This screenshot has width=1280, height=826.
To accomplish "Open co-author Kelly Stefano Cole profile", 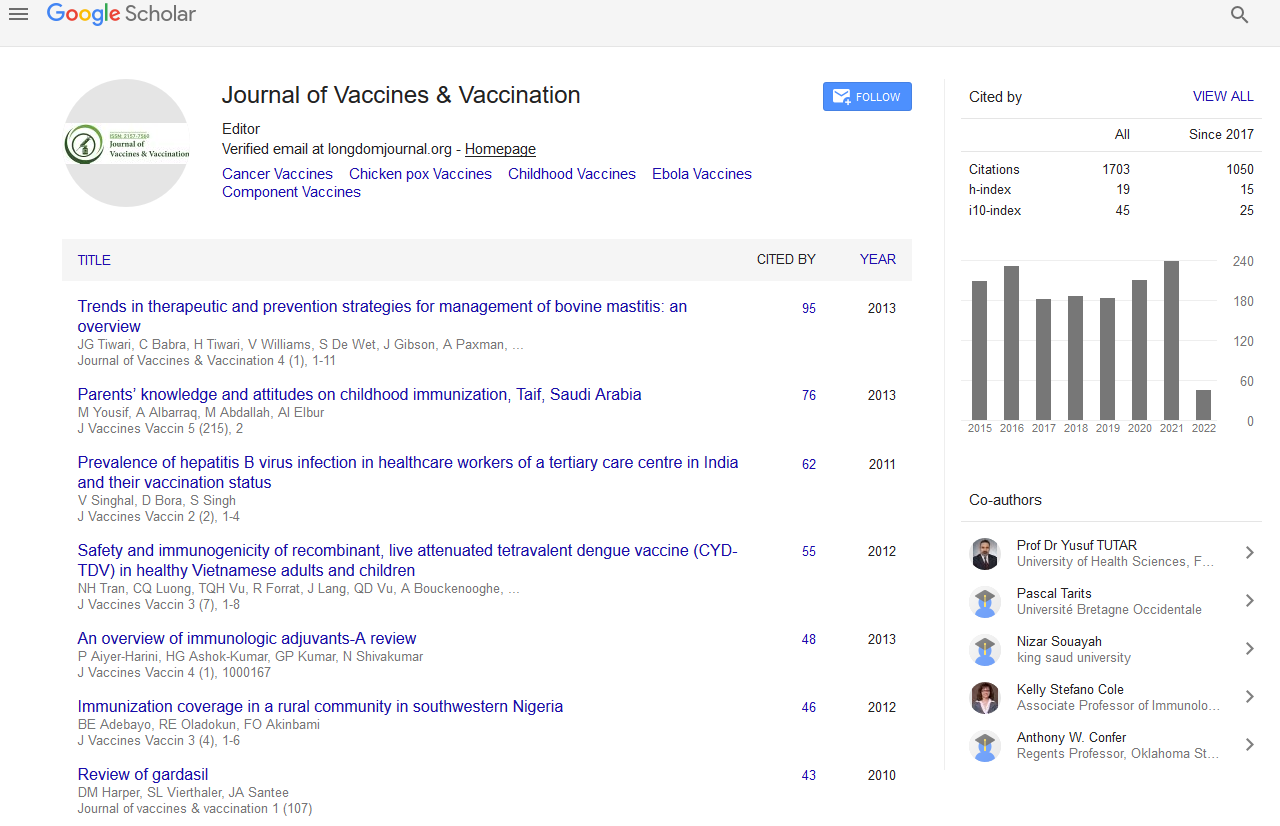I will (1070, 690).
